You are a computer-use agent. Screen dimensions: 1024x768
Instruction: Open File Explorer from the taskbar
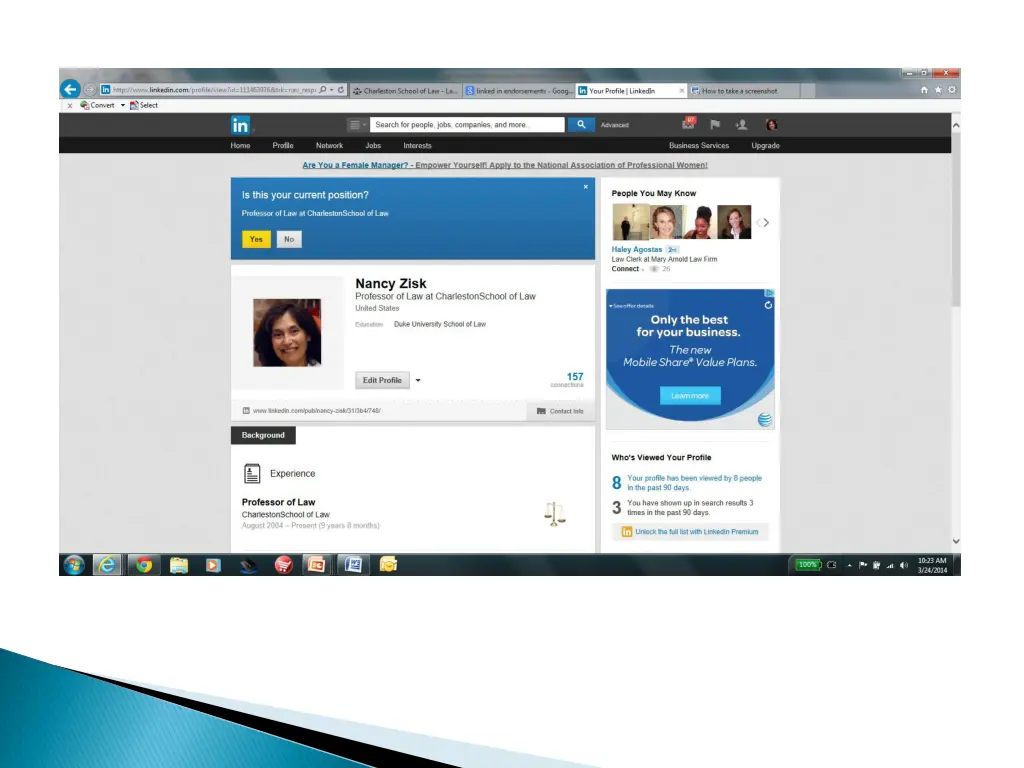(x=179, y=565)
